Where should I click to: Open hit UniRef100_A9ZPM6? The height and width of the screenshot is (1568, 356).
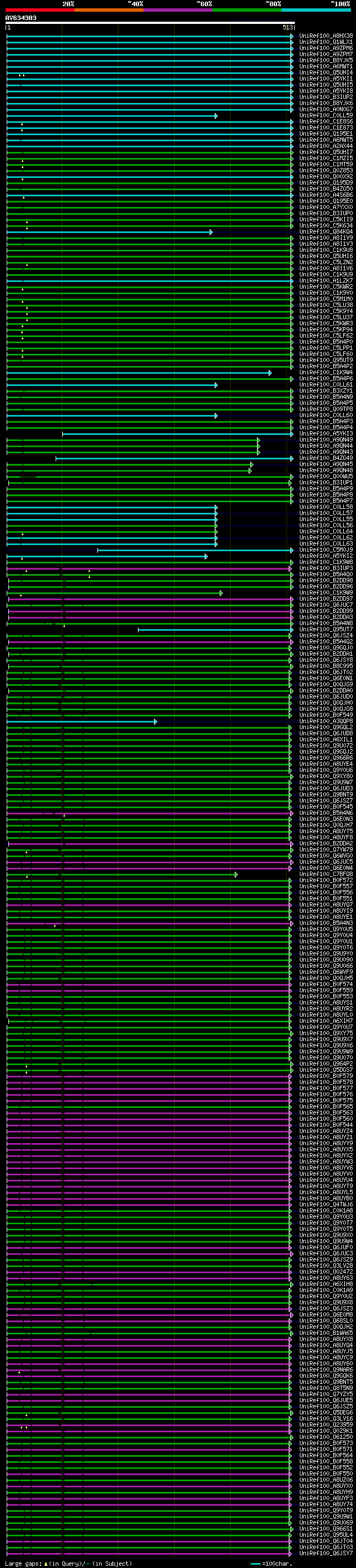pyautogui.click(x=325, y=48)
